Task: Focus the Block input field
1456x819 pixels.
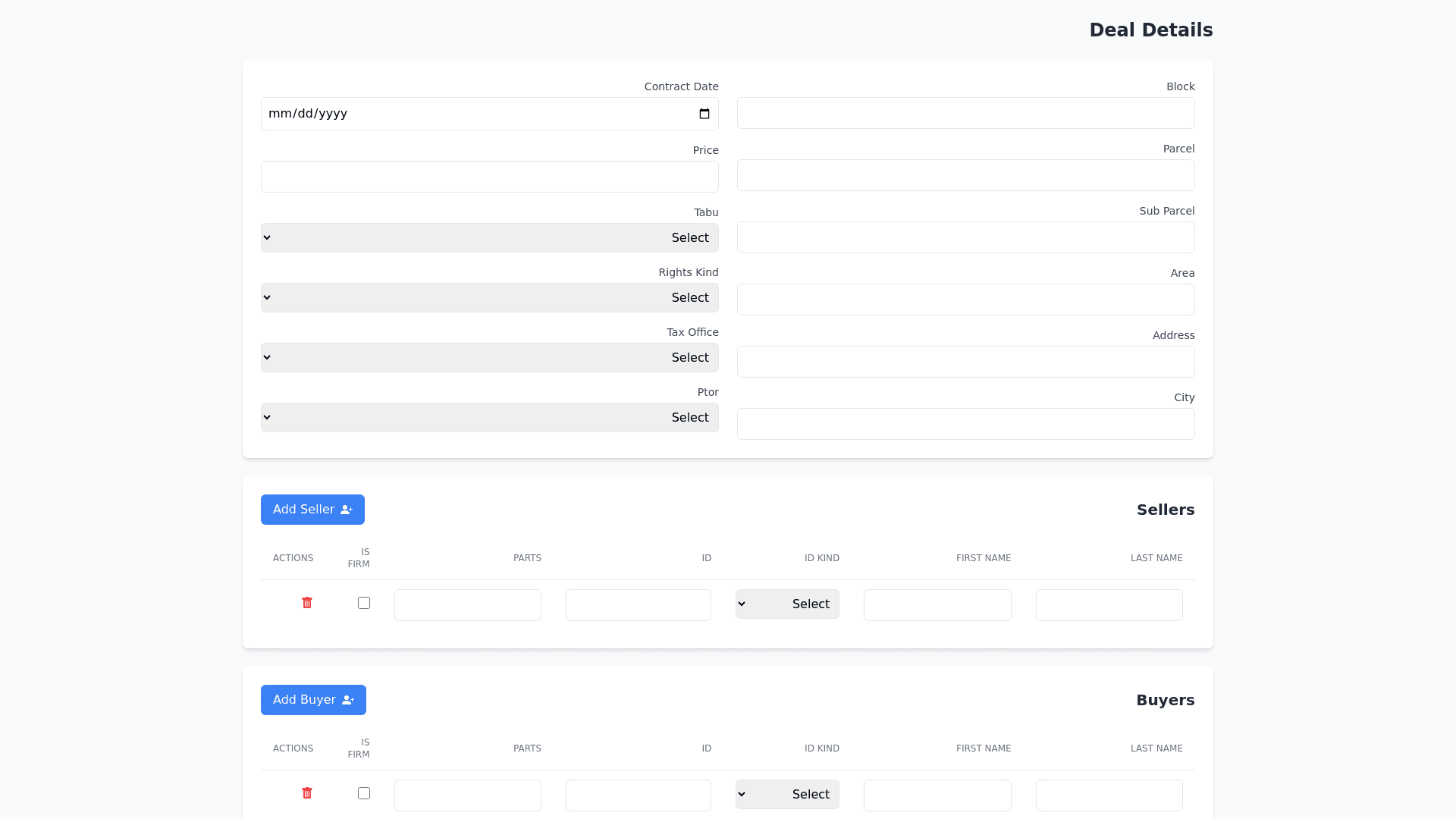Action: click(965, 113)
